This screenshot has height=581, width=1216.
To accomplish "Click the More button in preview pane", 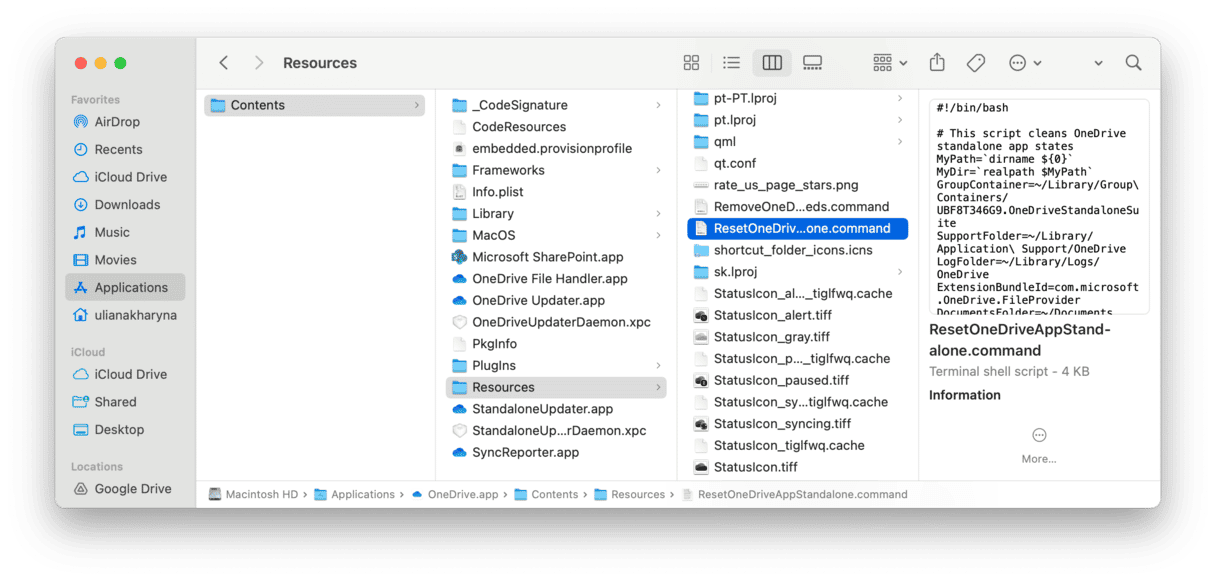I will [x=1039, y=444].
